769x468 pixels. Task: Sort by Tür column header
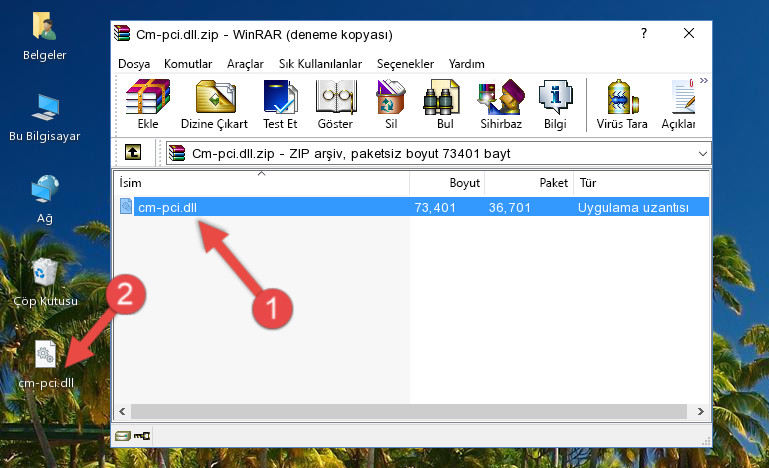tap(641, 182)
